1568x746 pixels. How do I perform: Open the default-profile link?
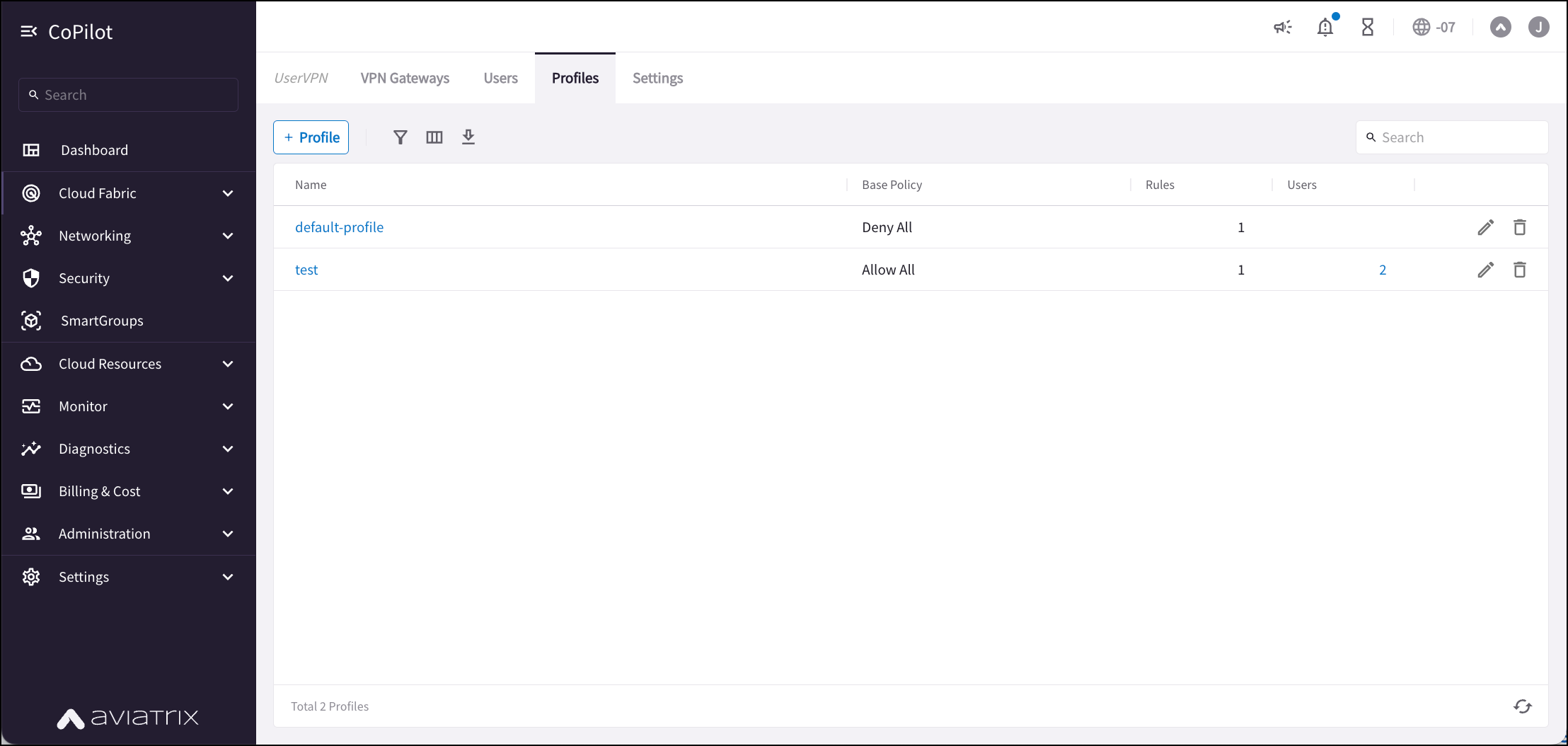click(340, 227)
